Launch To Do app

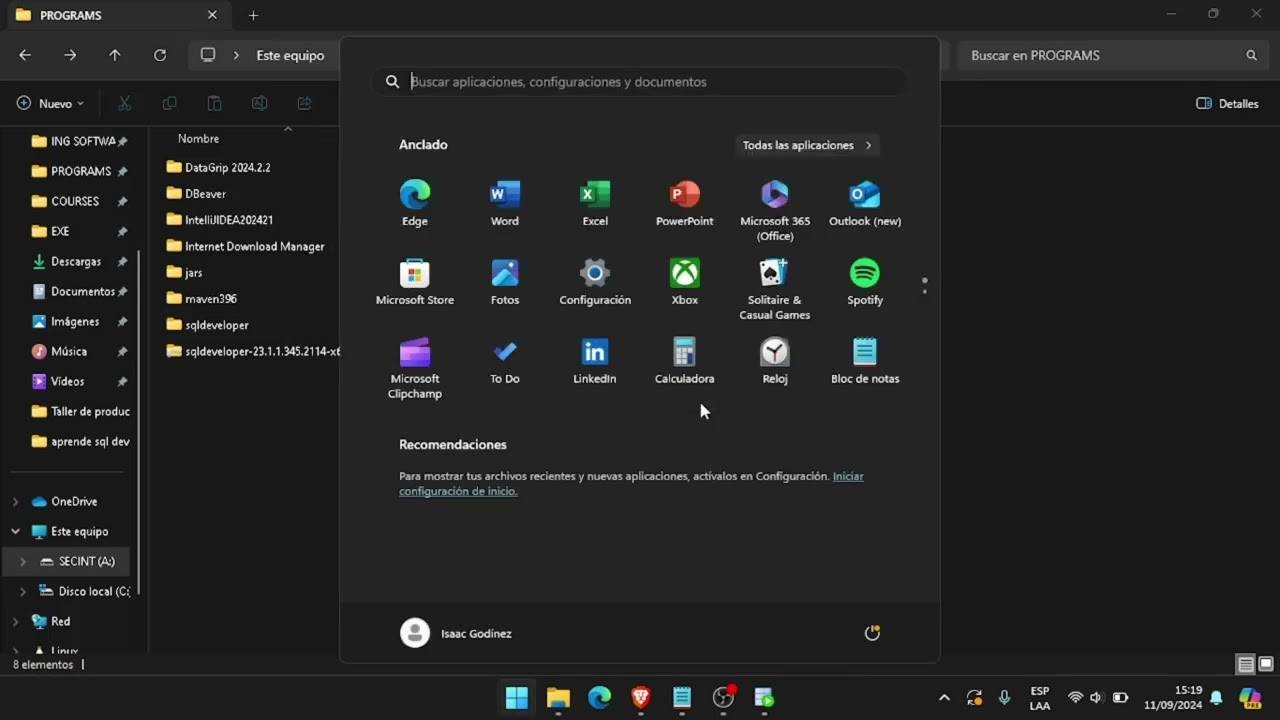tap(505, 361)
